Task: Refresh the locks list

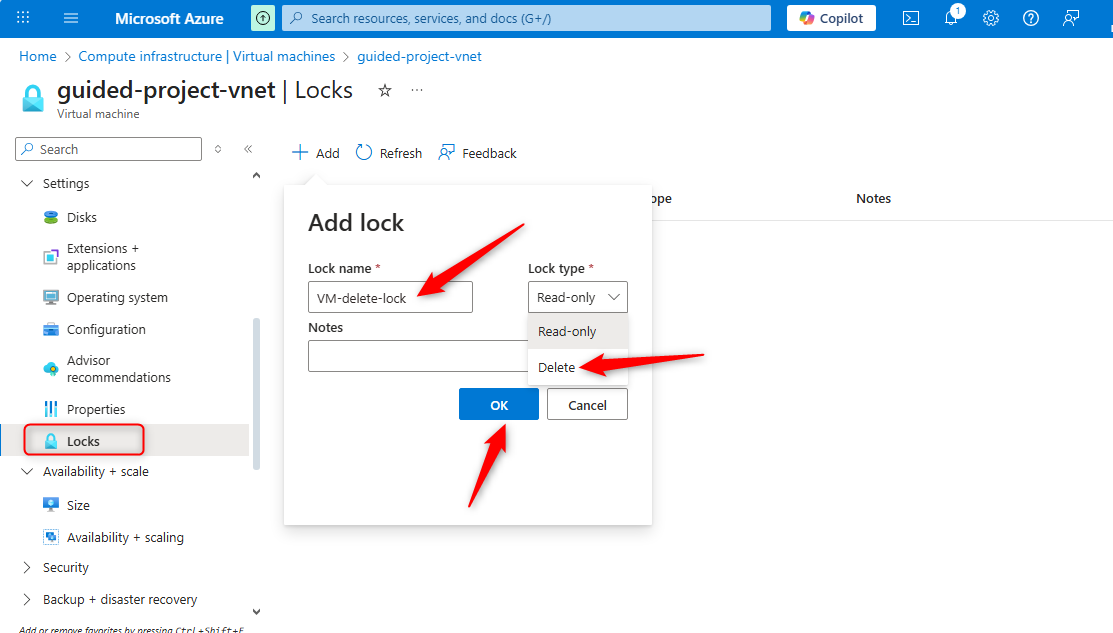Action: click(389, 153)
